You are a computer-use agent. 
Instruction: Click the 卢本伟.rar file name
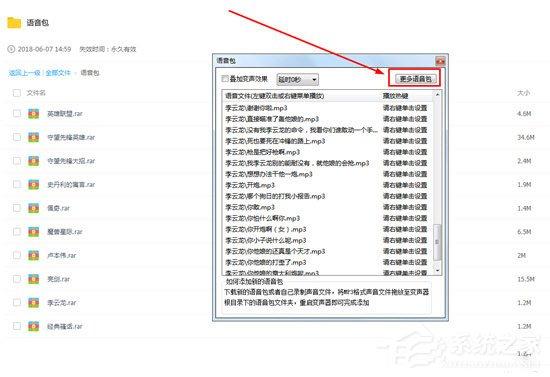point(62,255)
